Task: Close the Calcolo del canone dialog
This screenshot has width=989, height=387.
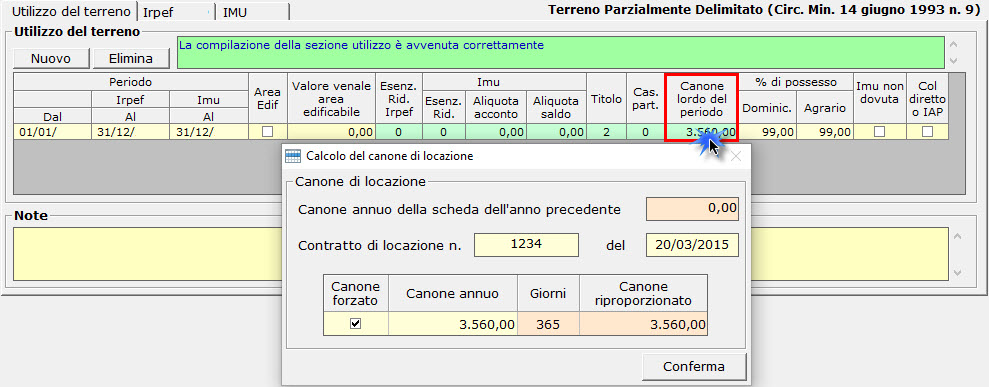Action: point(735,156)
